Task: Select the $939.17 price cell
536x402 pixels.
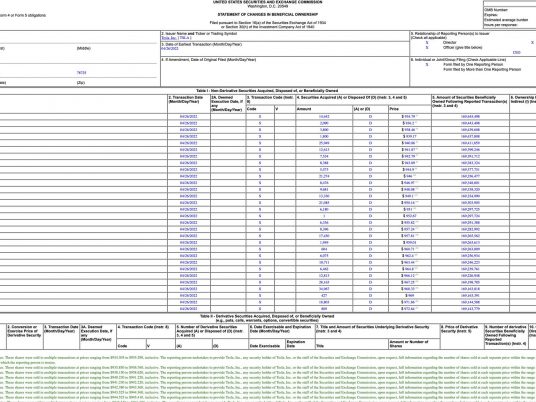Action: coord(410,136)
